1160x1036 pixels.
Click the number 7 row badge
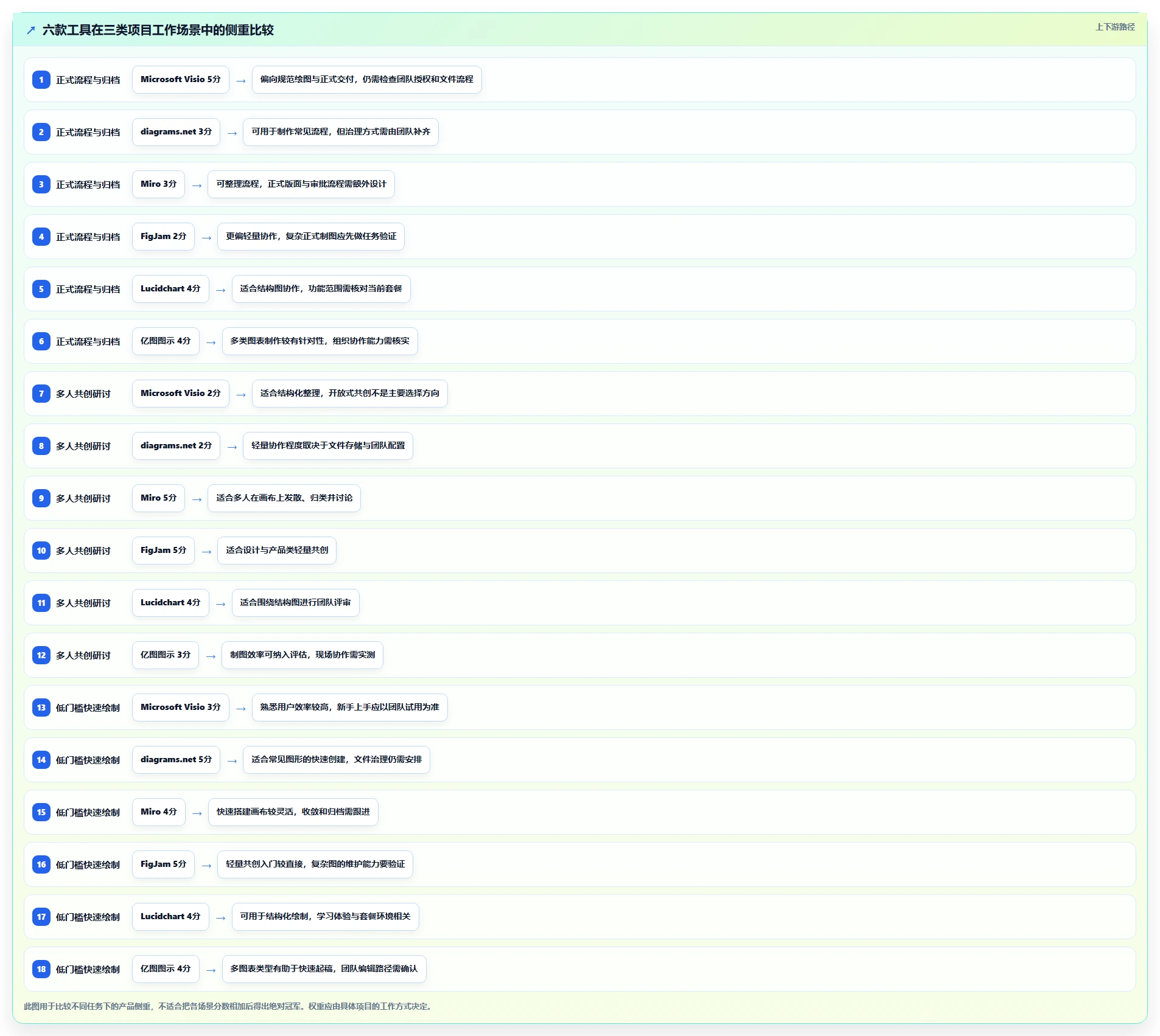41,394
